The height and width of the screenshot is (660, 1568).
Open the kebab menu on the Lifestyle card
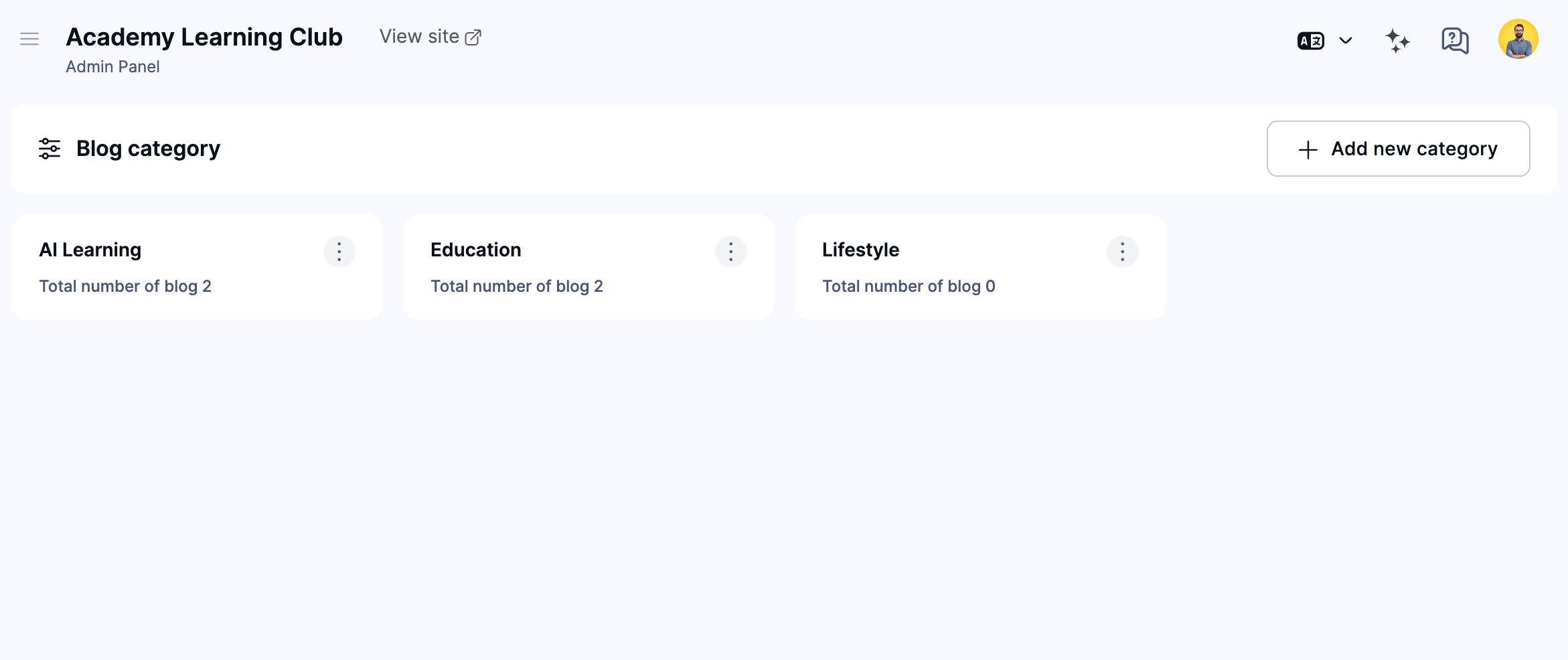click(x=1122, y=252)
